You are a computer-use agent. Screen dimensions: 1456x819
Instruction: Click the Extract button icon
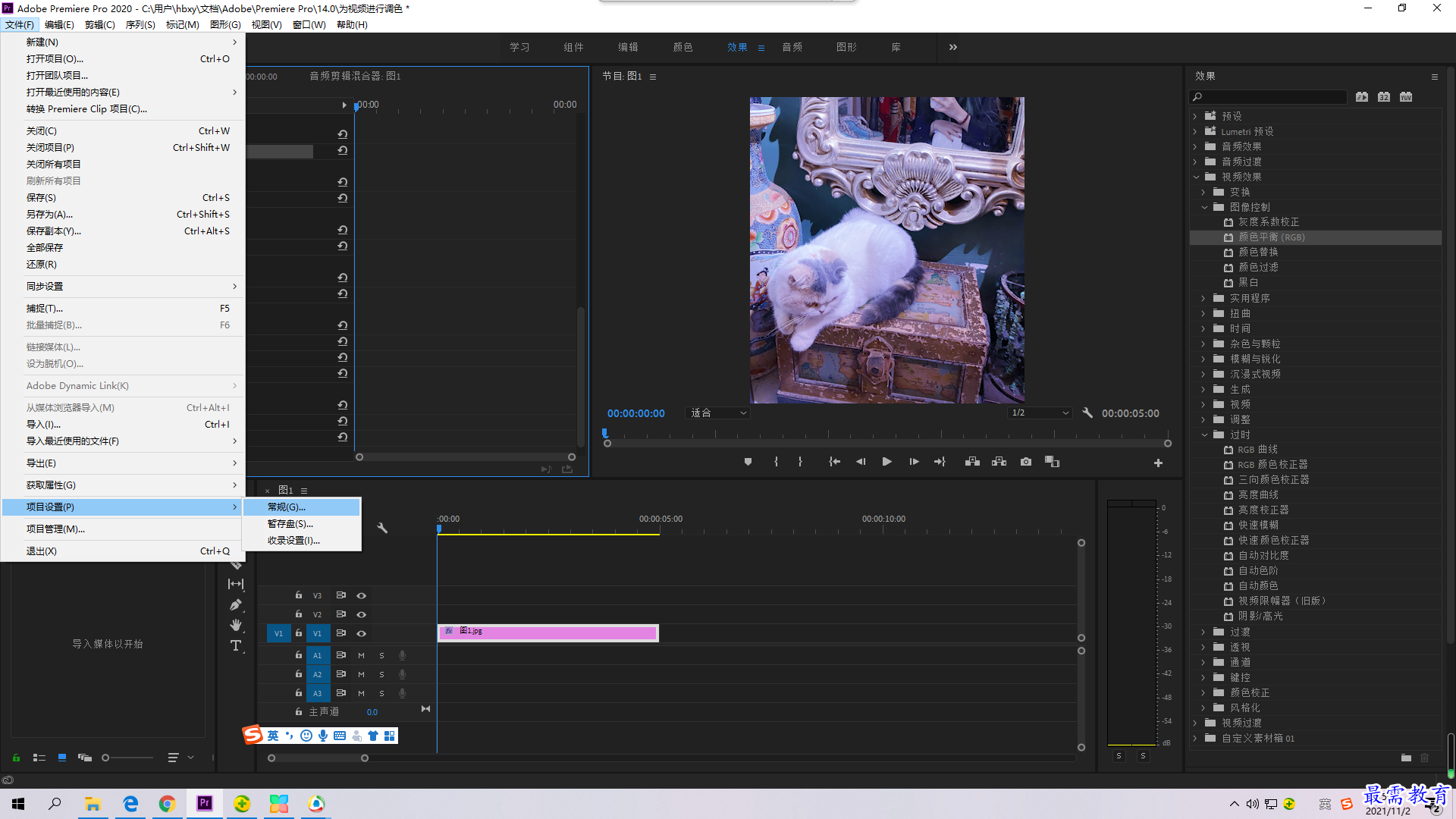click(x=999, y=462)
